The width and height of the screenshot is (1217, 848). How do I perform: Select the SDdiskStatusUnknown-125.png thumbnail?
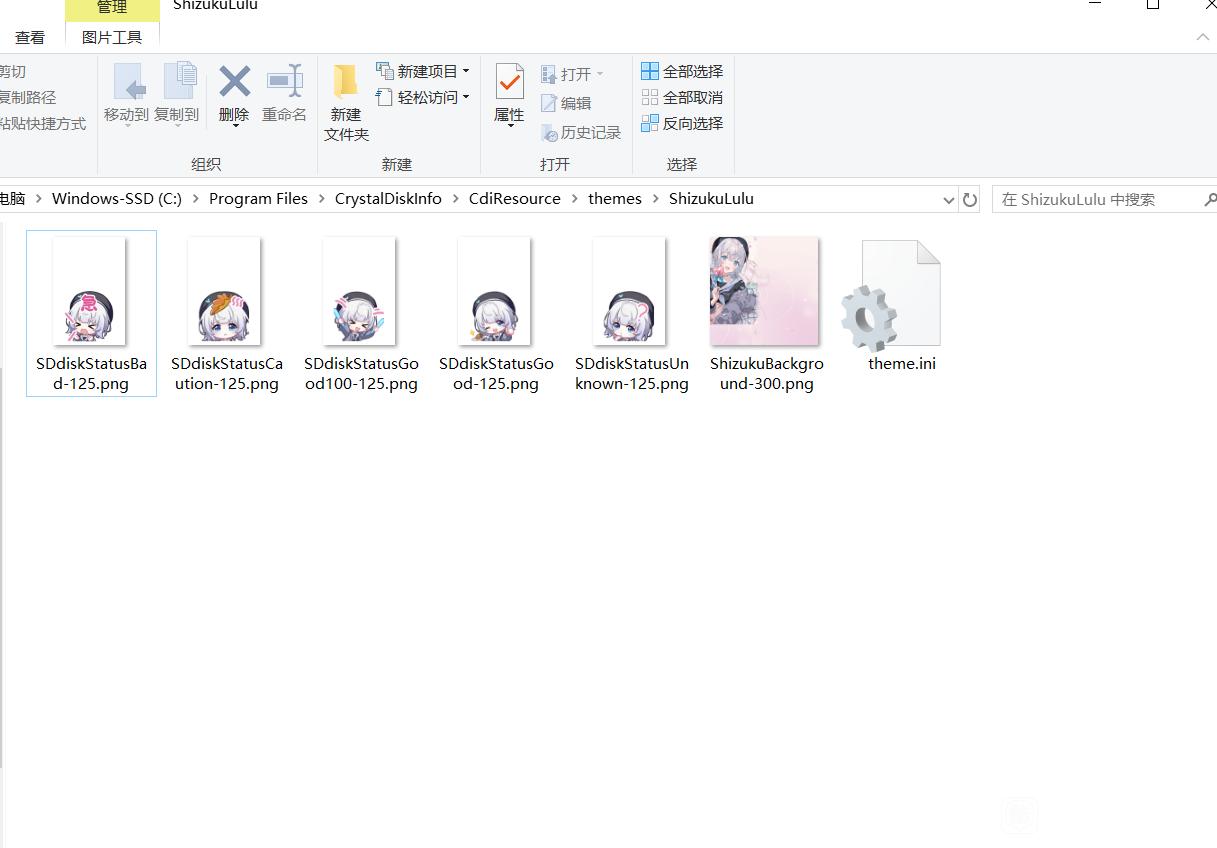pyautogui.click(x=629, y=291)
